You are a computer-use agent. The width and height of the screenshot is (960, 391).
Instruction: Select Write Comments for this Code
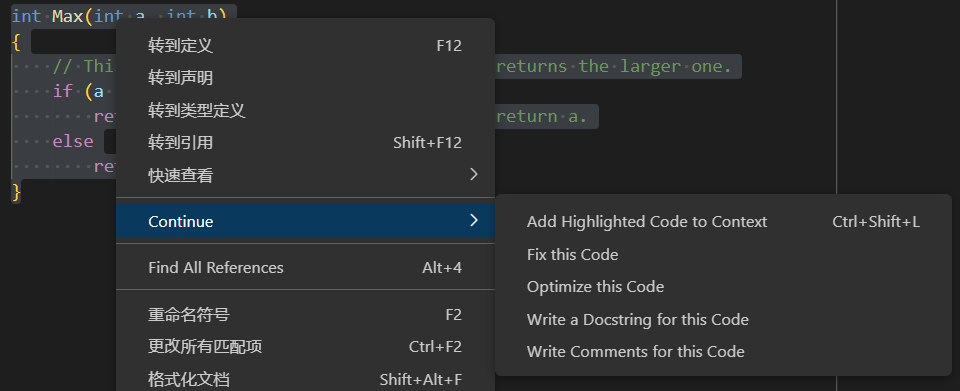tap(723, 352)
